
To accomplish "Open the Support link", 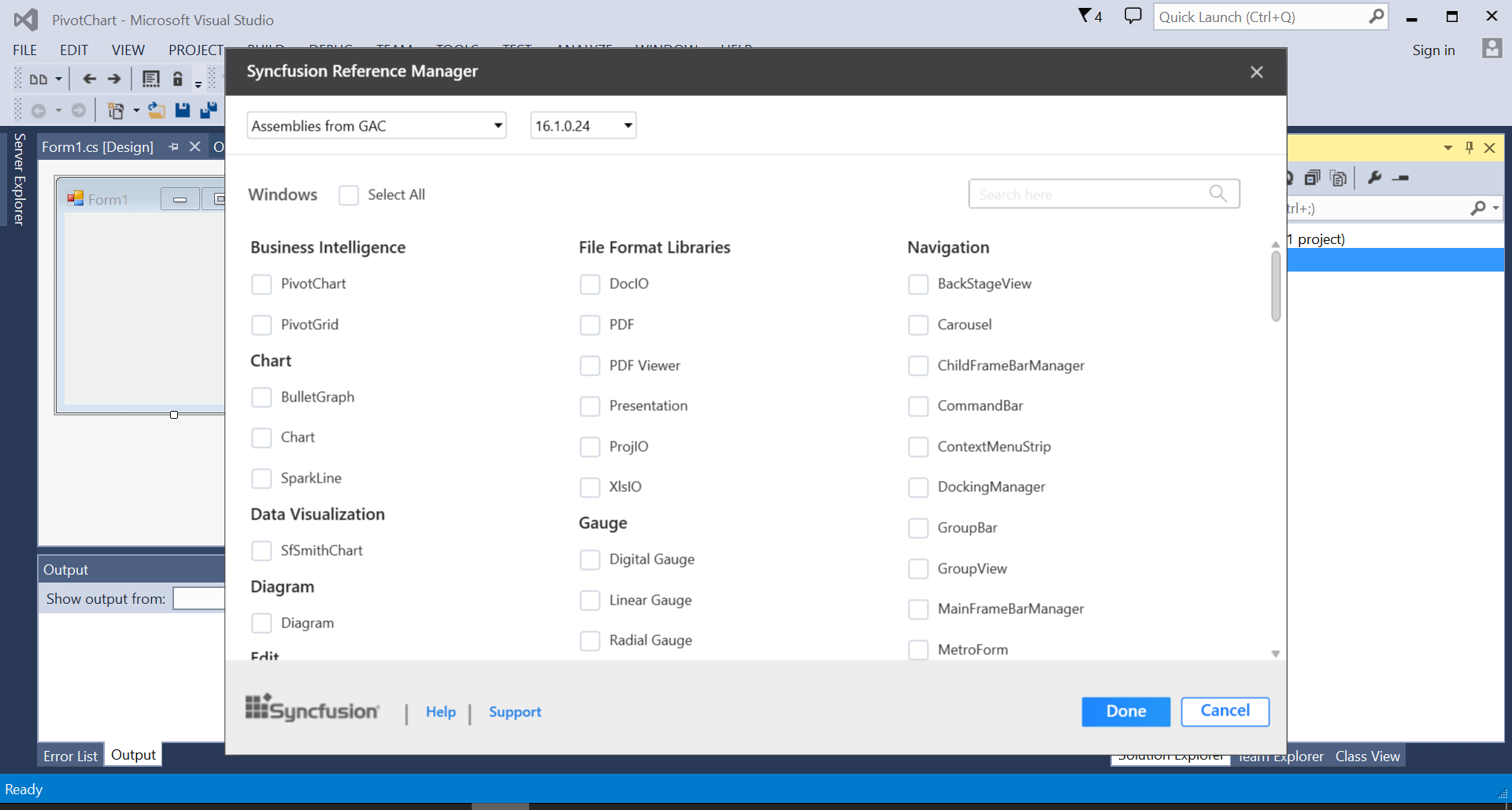I will 515,712.
